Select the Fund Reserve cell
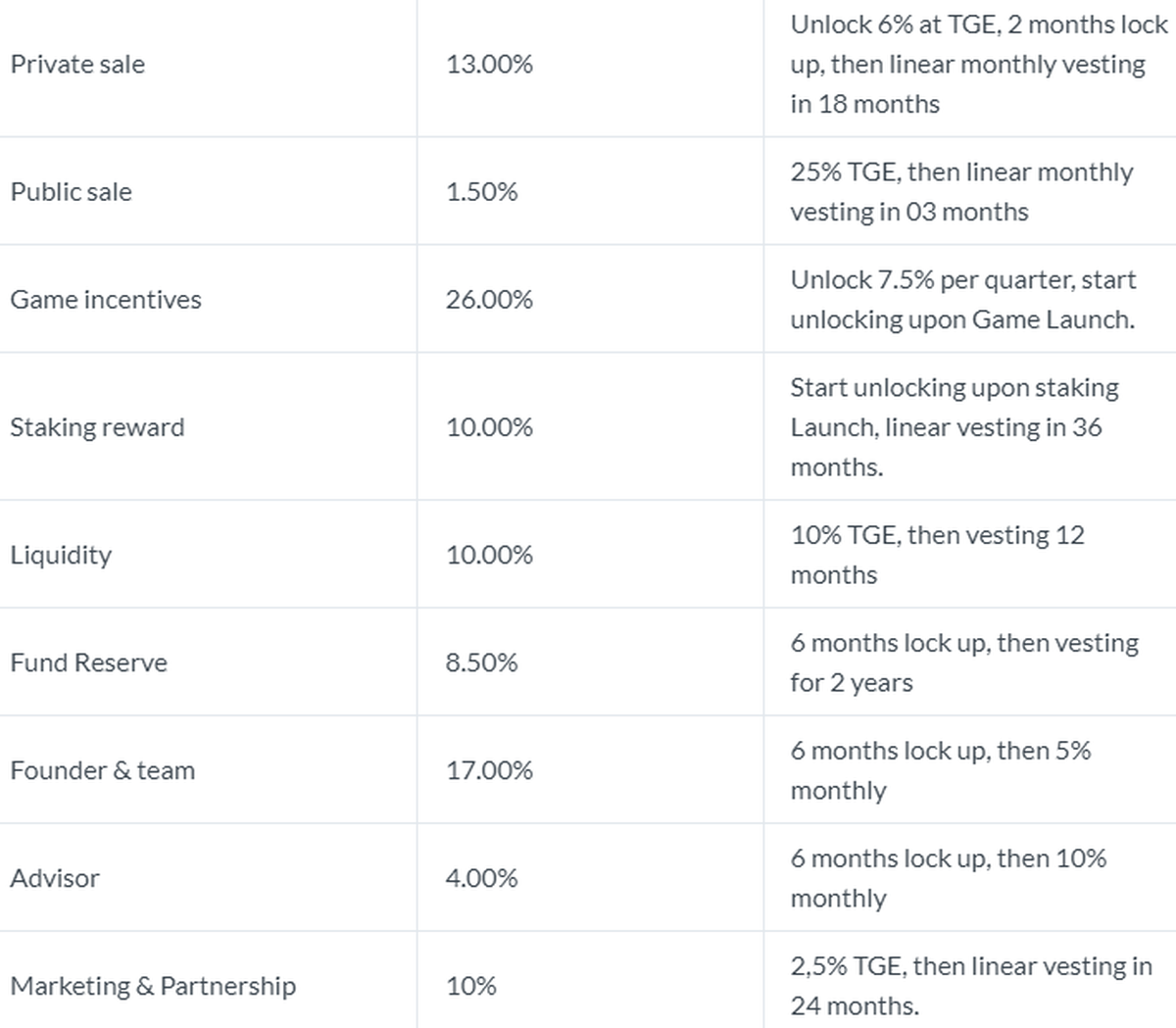 (88, 662)
